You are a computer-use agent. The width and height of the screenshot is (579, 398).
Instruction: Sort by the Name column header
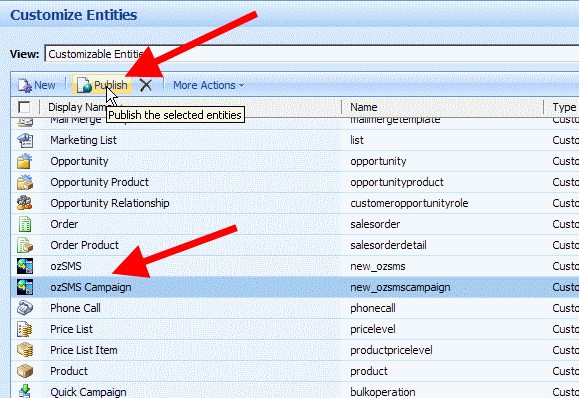(363, 107)
